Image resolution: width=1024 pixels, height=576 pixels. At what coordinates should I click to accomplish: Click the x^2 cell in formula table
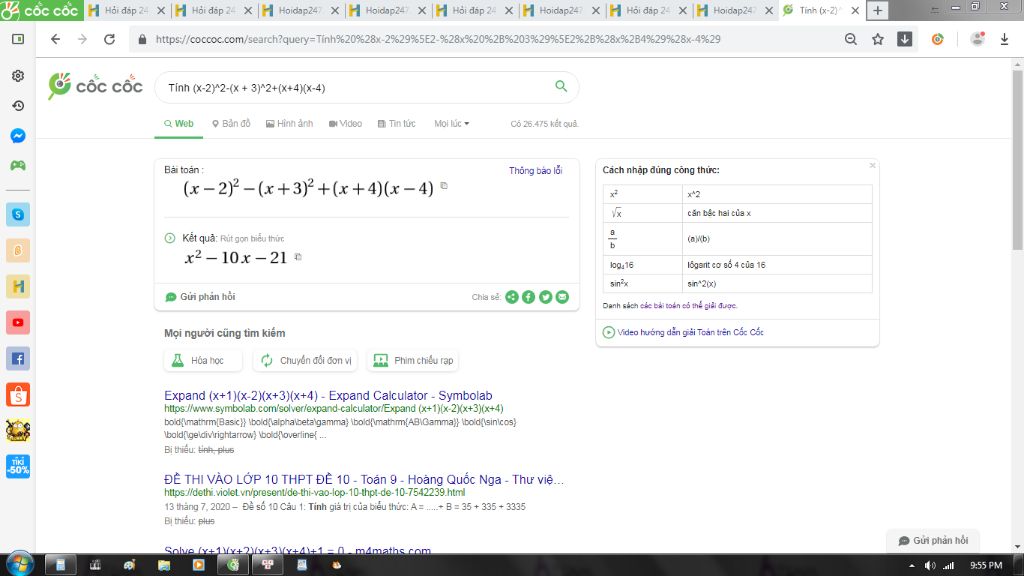pos(777,194)
